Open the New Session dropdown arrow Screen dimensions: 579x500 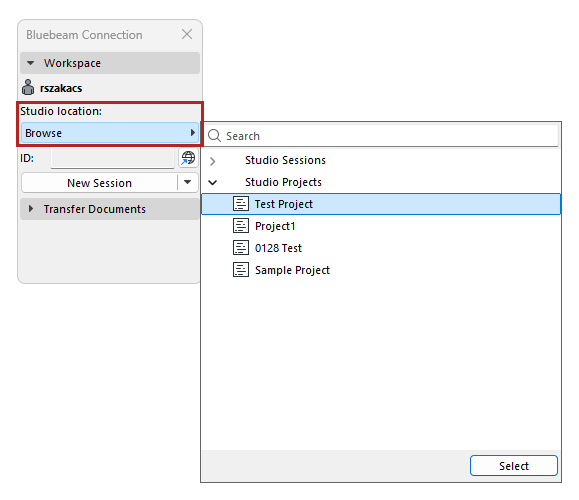tap(188, 182)
